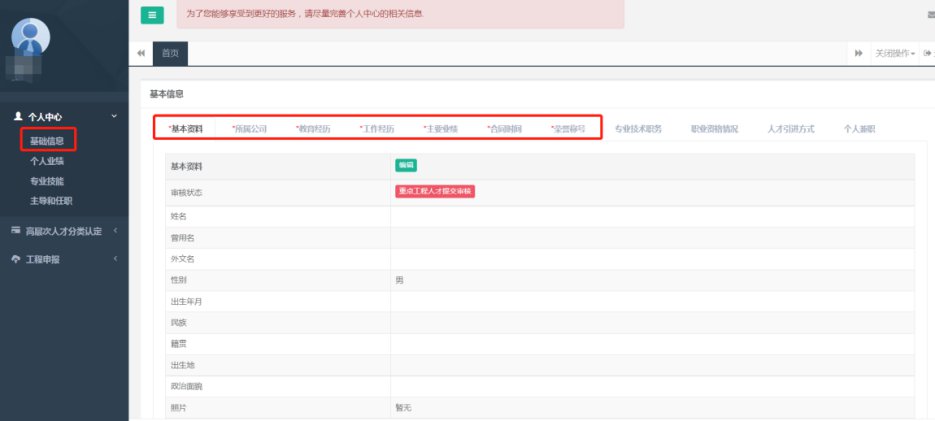
Task: Collapse the 个人中心 sidebar section chevron
Action: [114, 117]
